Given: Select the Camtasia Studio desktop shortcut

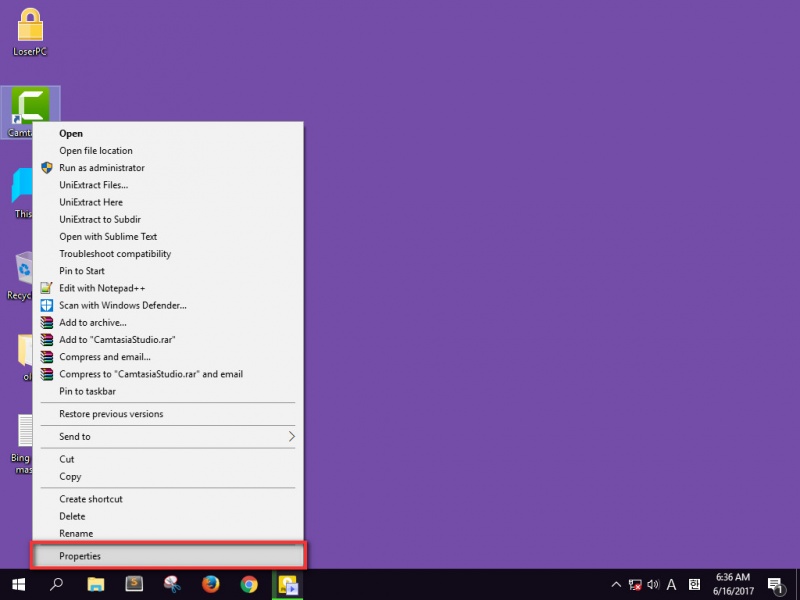Looking at the screenshot, I should [31, 108].
